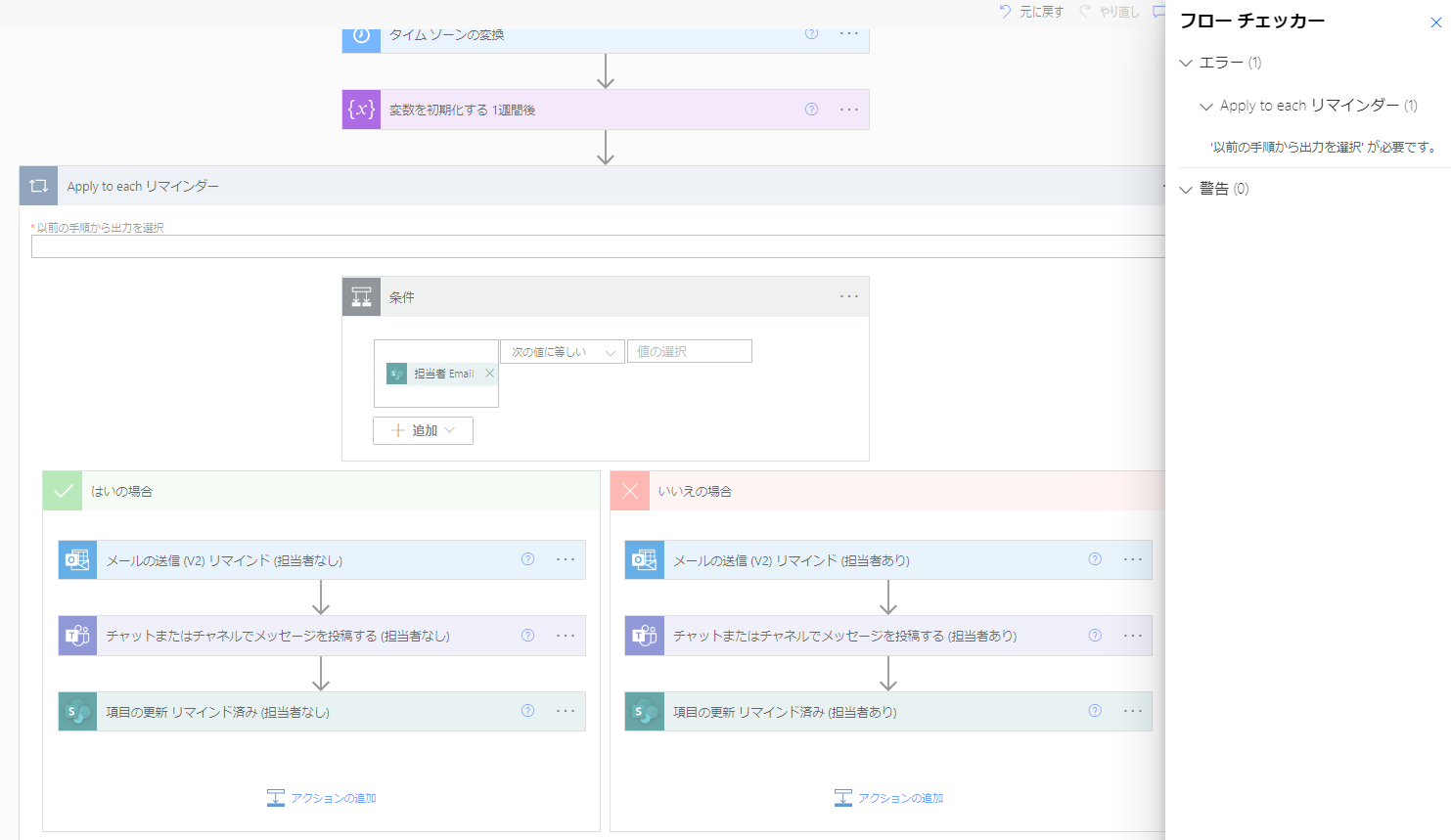
Task: Click 変数を初期化する 1週間後 action title
Action: coord(462,110)
